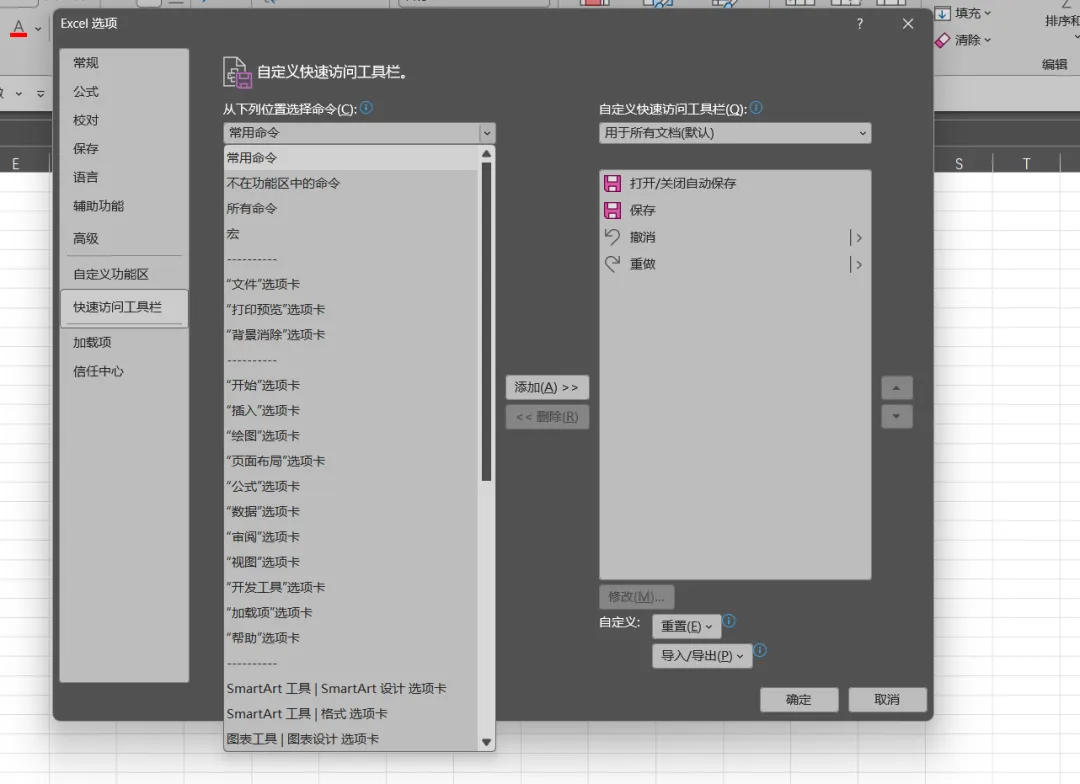Expand the 重做 split arrow in list

858,265
